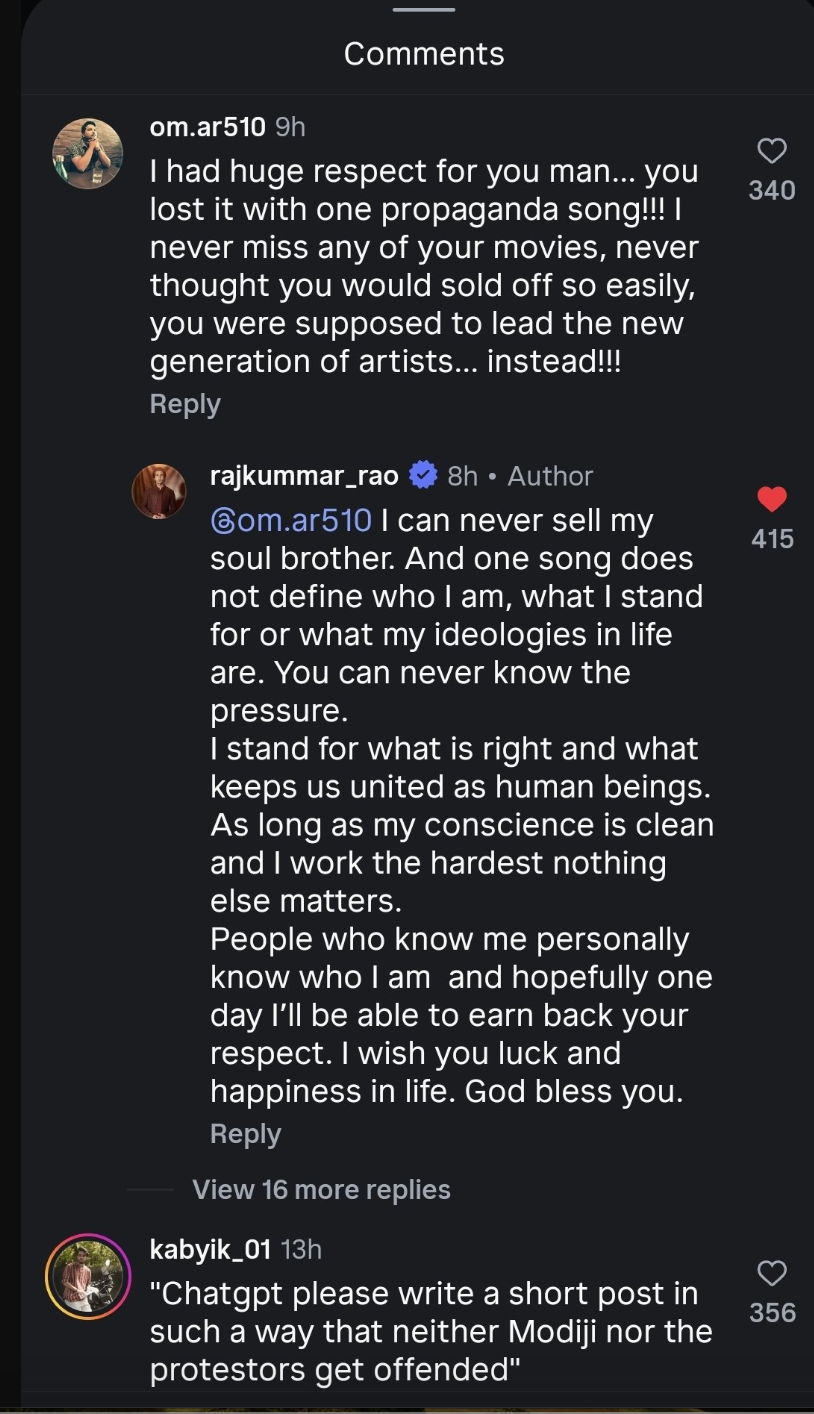Viewport: 814px width, 1414px height.
Task: Tap the 415 likes count
Action: tap(772, 539)
